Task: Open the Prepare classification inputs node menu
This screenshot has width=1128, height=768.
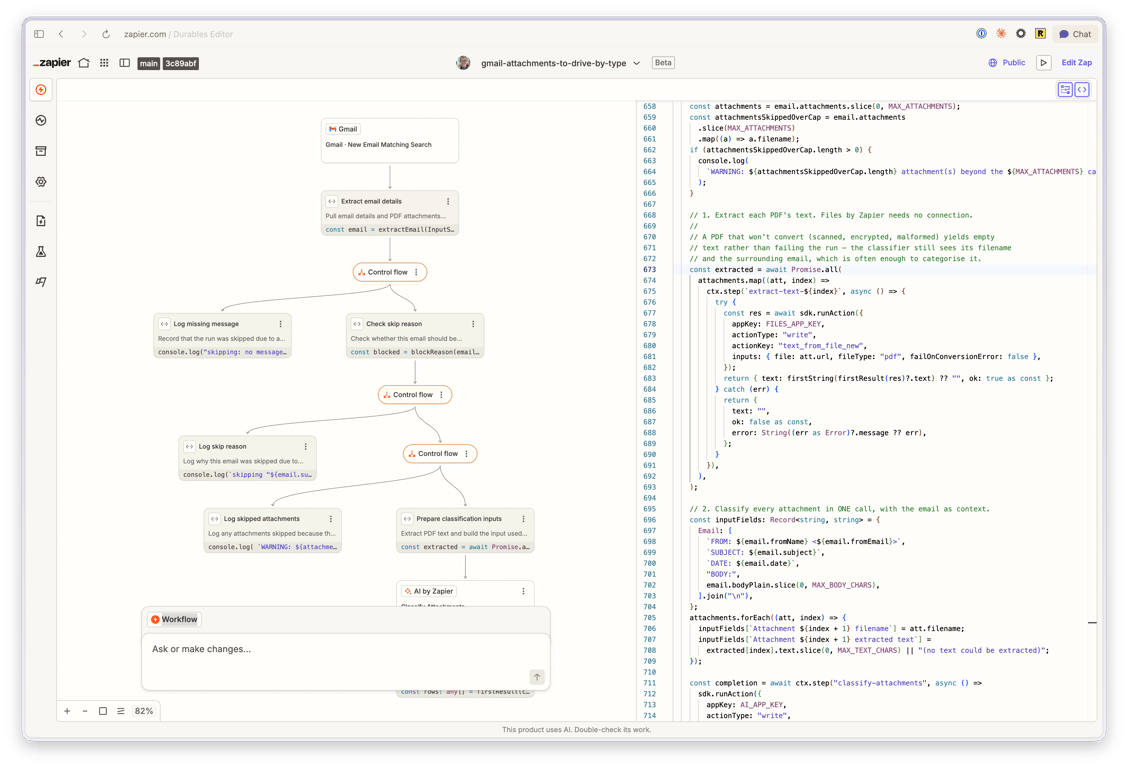Action: coord(524,518)
